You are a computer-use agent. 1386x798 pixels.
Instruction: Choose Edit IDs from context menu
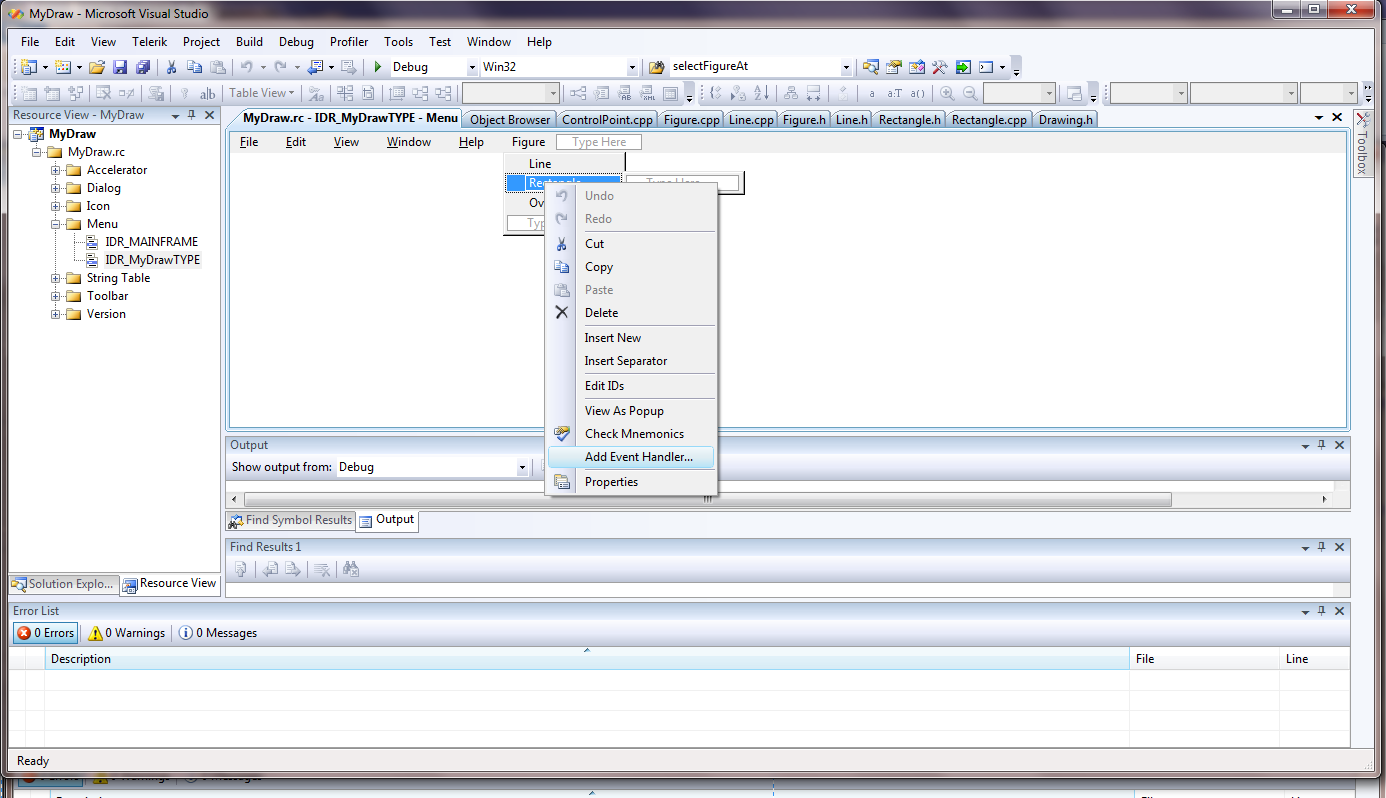pos(632,386)
